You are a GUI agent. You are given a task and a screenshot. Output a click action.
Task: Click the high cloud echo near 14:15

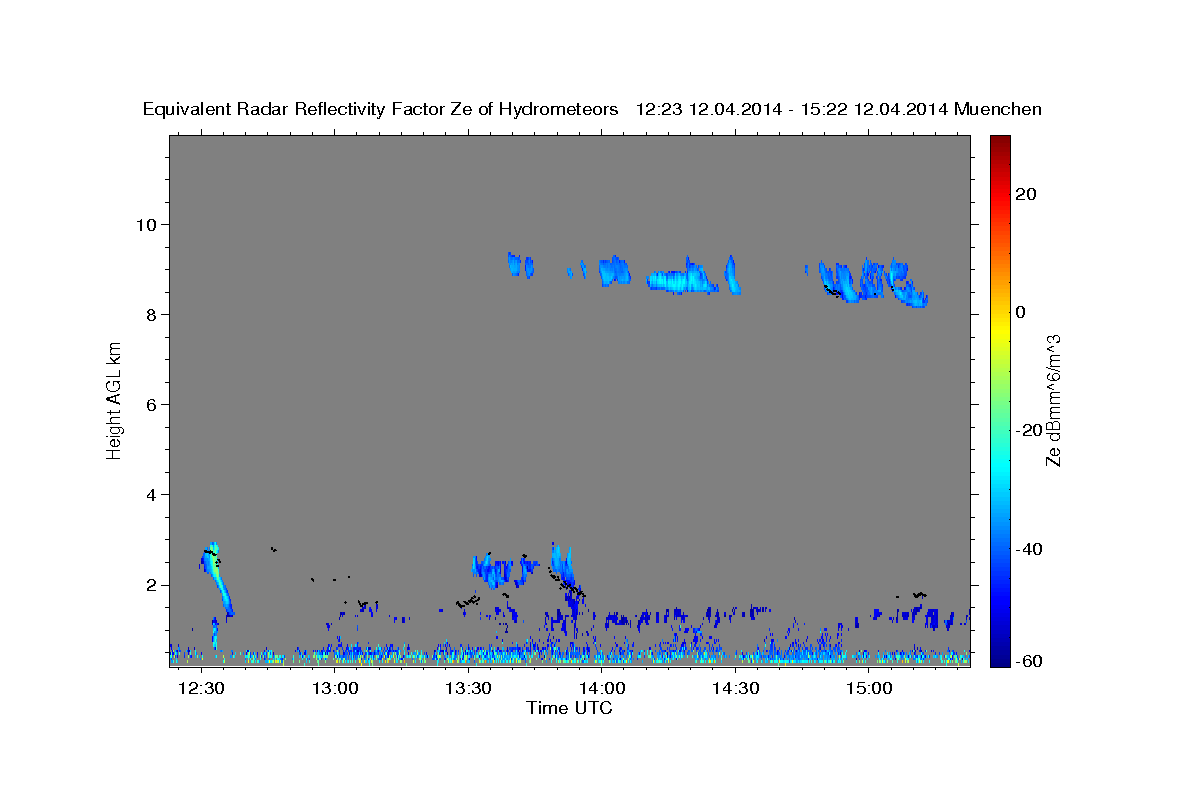pos(683,277)
